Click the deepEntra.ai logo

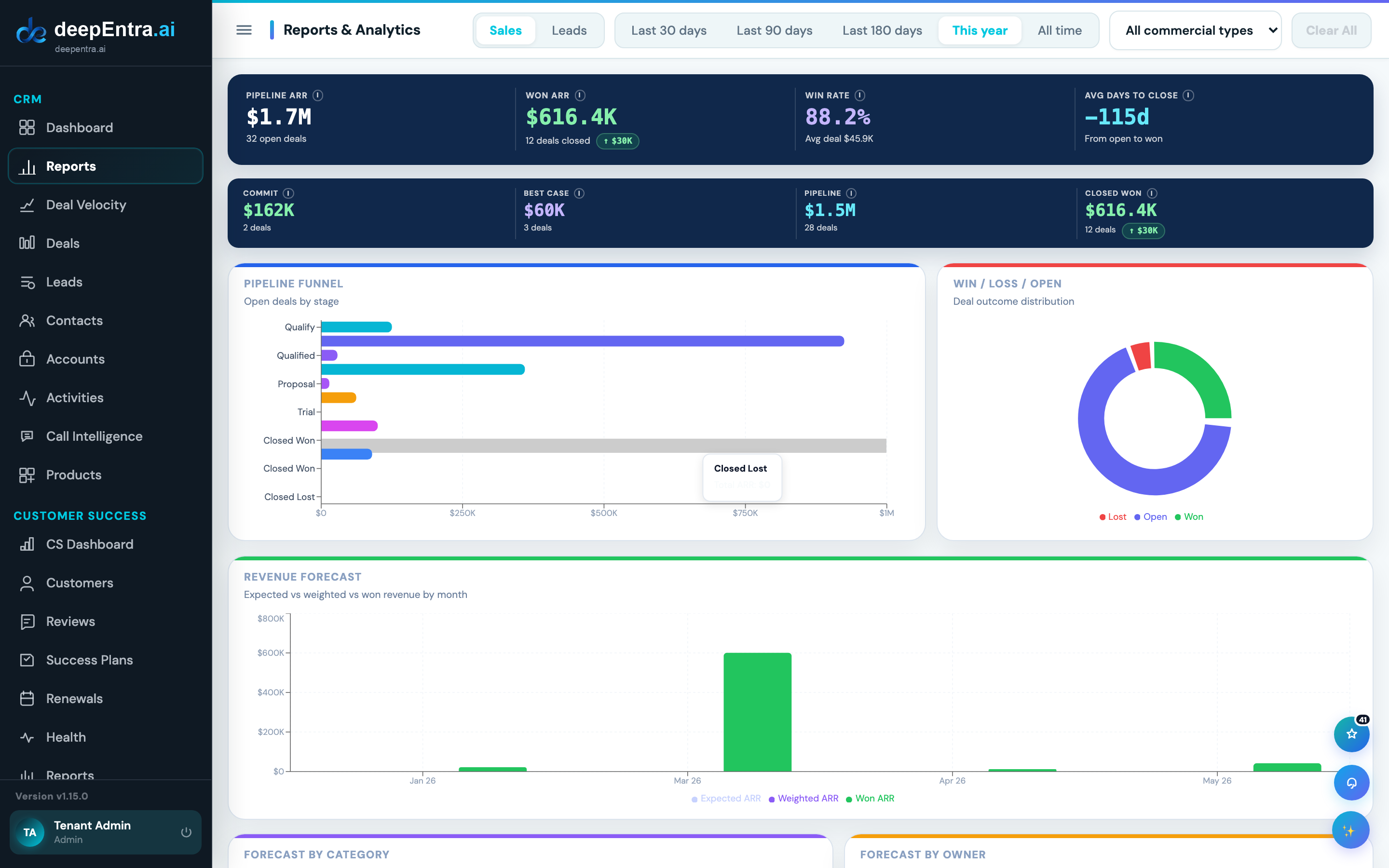pos(96,33)
